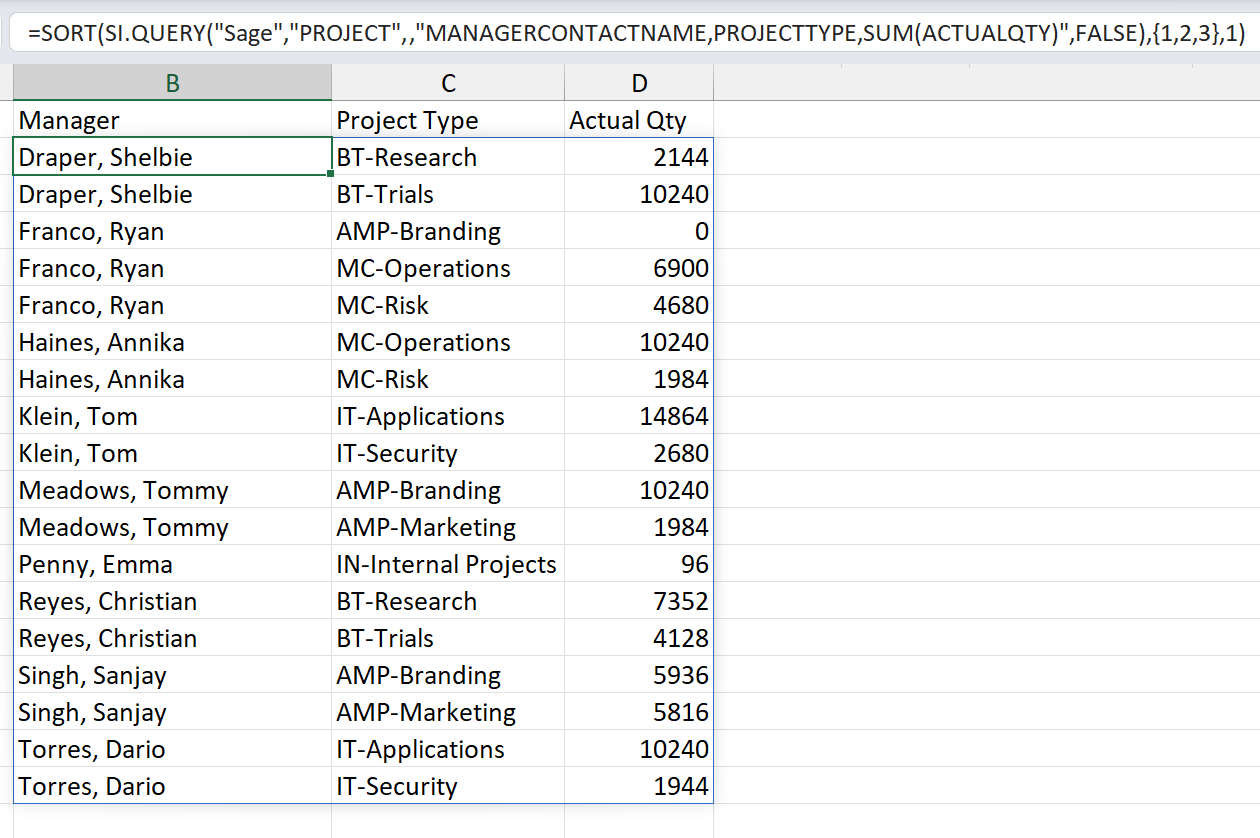Screen dimensions: 1260x838
Task: Click BT-Trials cell in Reyes, Christian row
Action: [448, 638]
